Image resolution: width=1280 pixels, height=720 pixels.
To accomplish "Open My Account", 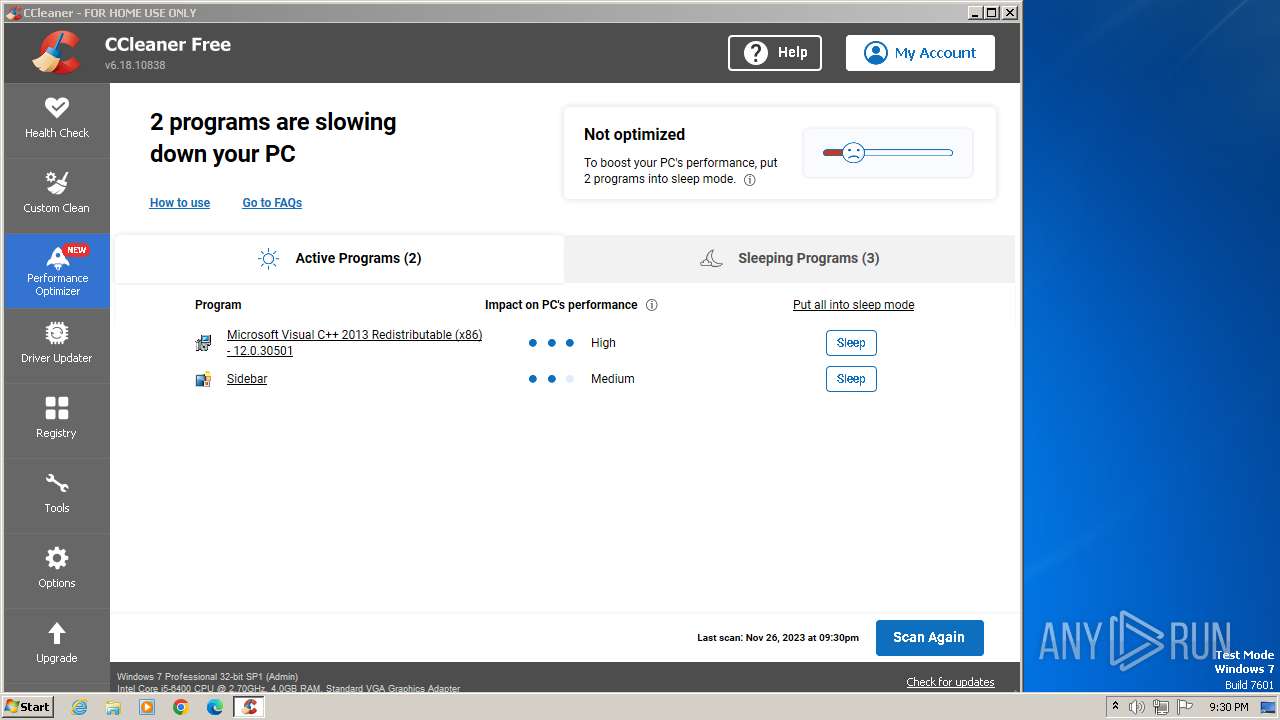I will click(920, 53).
